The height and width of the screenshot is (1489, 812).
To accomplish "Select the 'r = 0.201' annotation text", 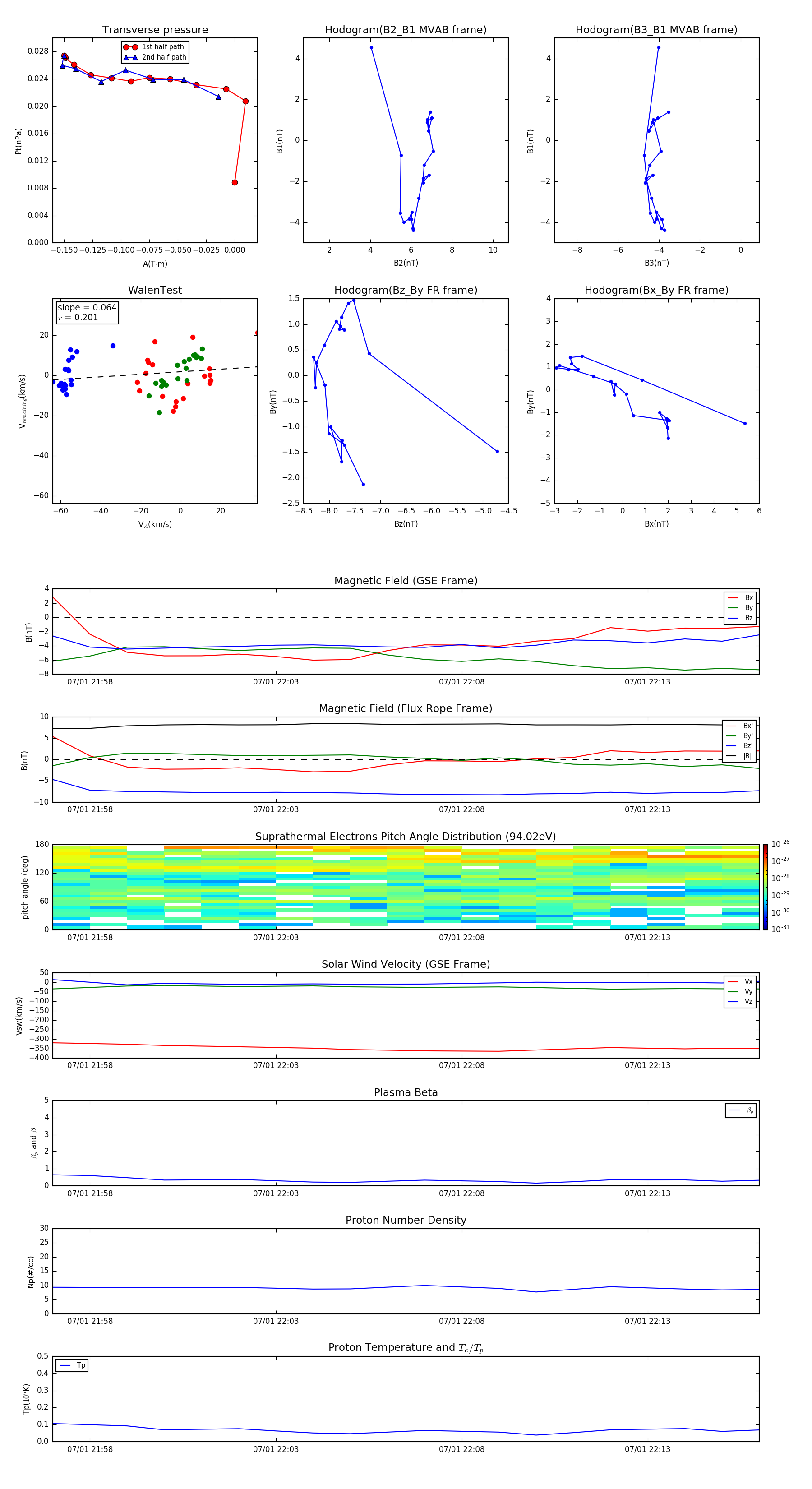I will pyautogui.click(x=78, y=317).
